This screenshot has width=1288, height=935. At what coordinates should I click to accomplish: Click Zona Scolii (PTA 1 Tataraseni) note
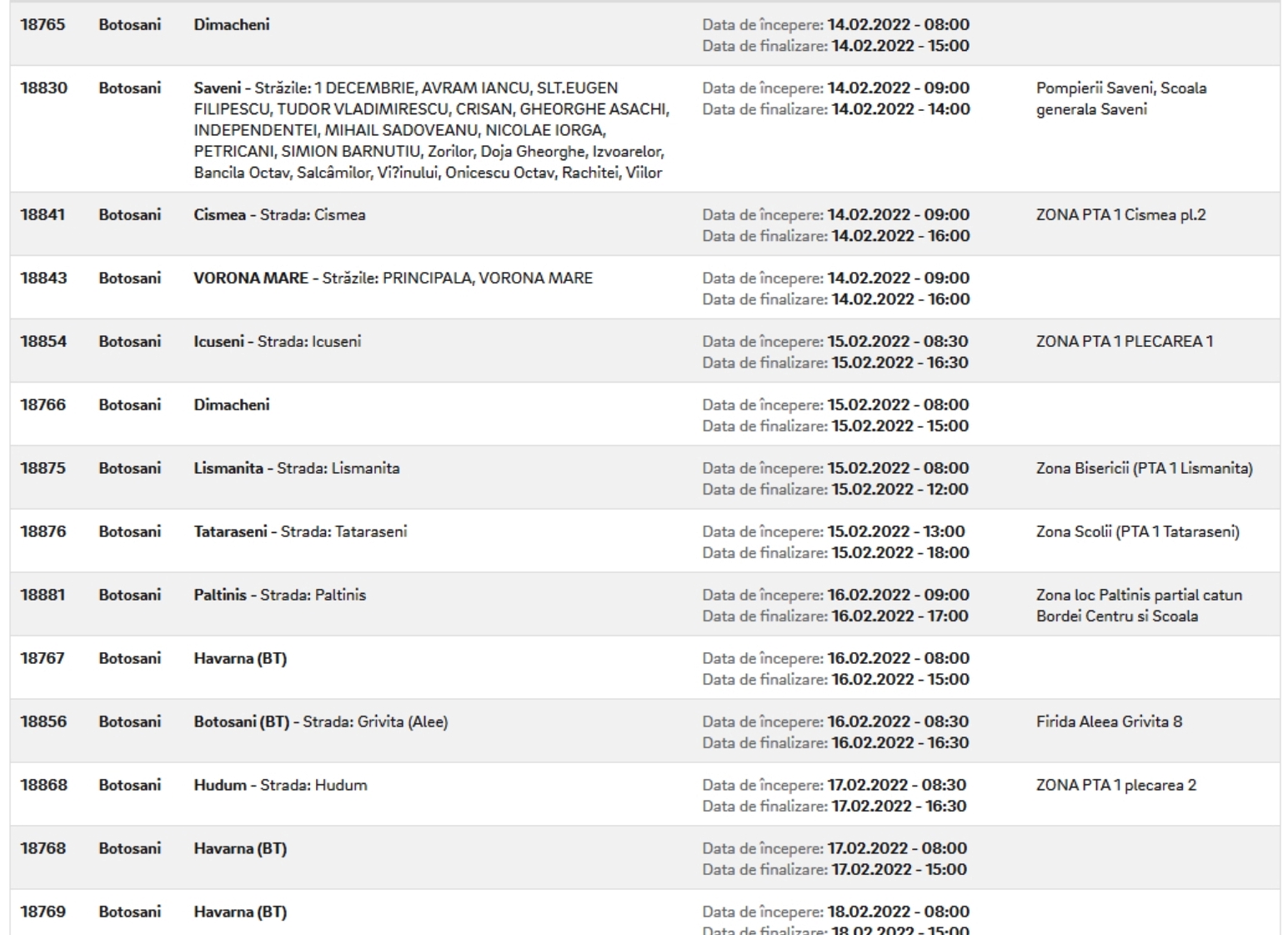(x=1137, y=532)
